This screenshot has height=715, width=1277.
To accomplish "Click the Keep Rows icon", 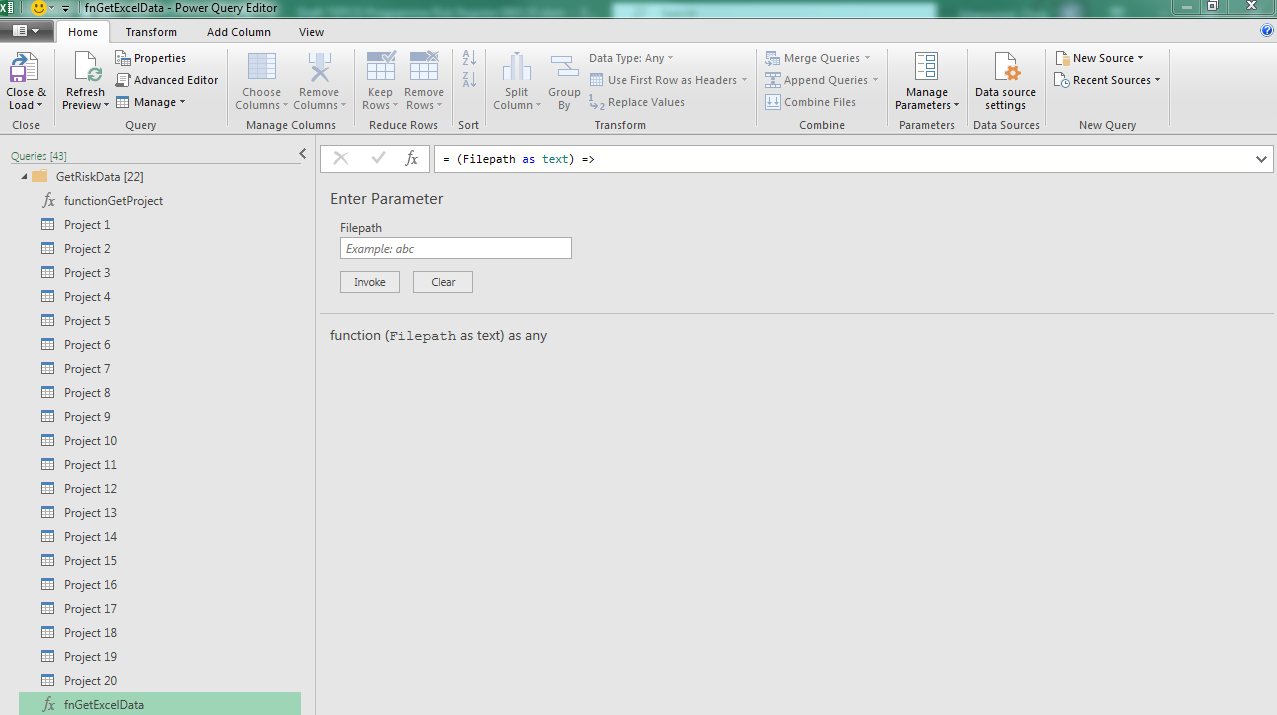I will [380, 66].
